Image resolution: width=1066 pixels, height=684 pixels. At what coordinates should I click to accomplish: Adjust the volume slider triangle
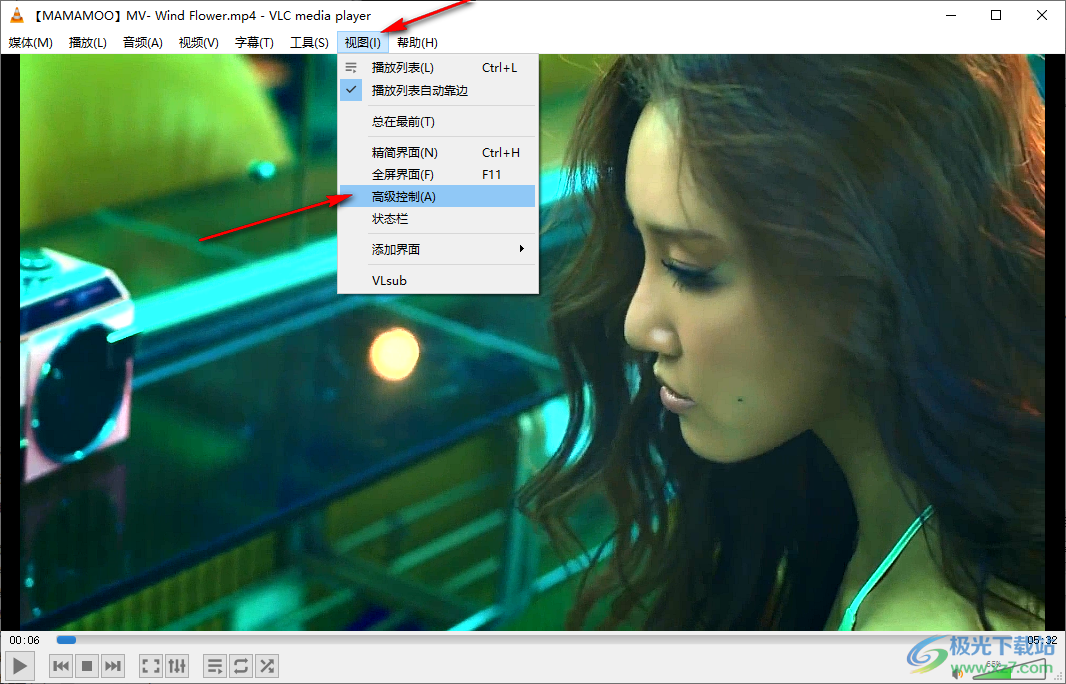click(x=1012, y=669)
